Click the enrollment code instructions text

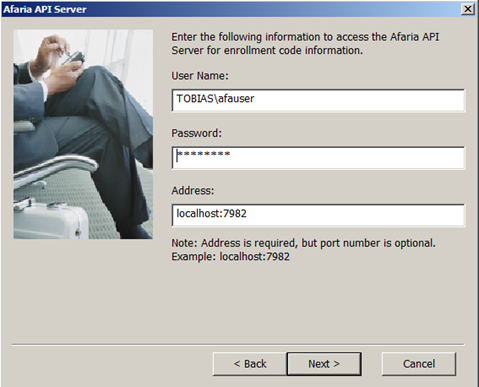[305, 43]
